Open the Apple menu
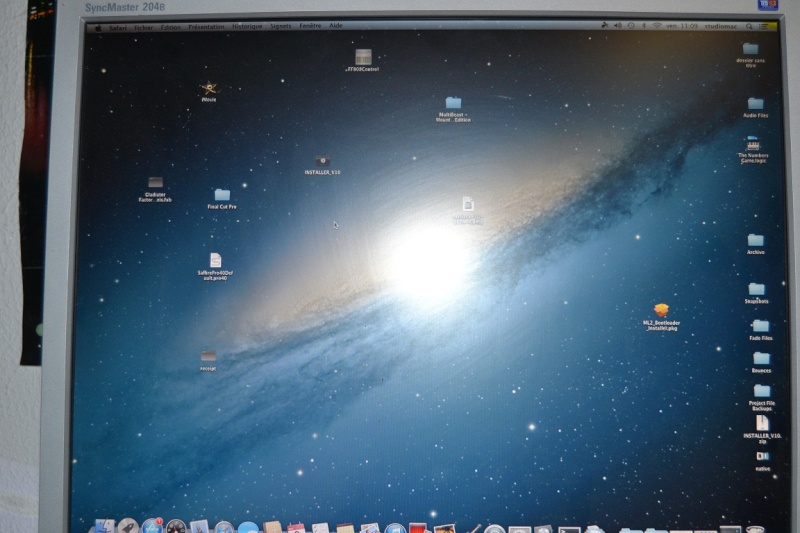Screen dimensions: 800x533 97,28
